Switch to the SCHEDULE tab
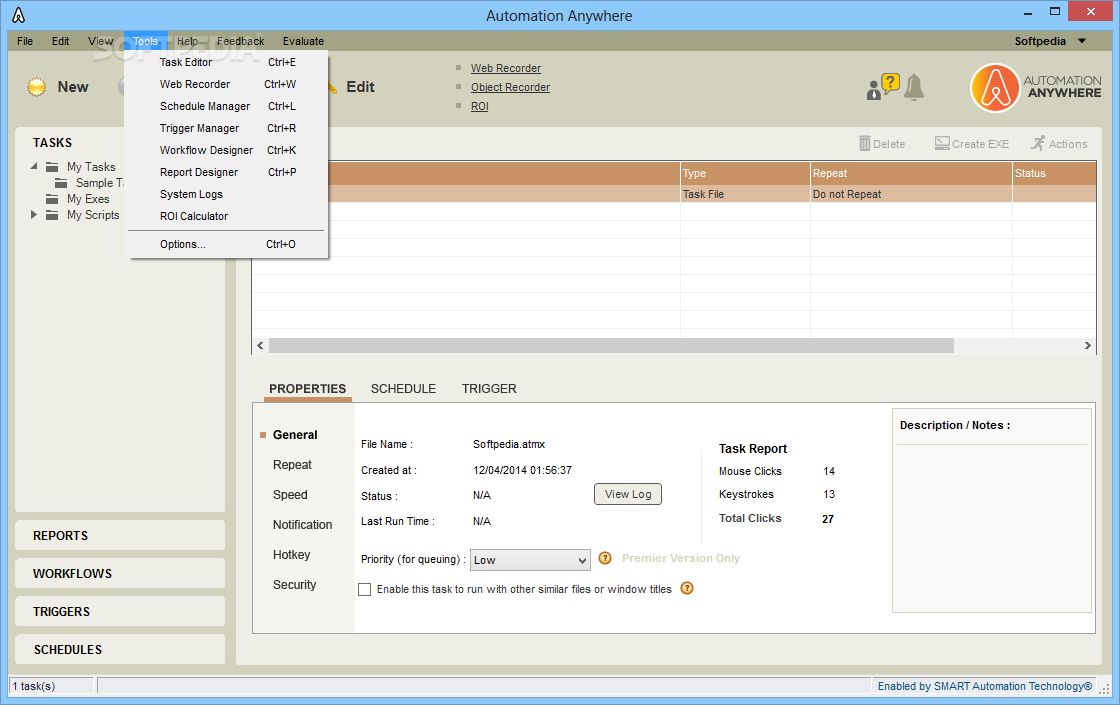1120x705 pixels. (x=403, y=389)
